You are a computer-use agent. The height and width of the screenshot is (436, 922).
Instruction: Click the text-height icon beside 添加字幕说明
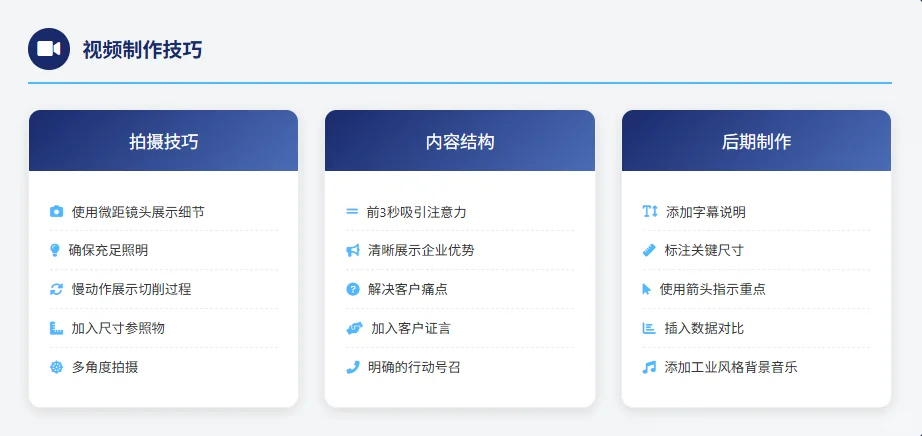pyautogui.click(x=650, y=212)
